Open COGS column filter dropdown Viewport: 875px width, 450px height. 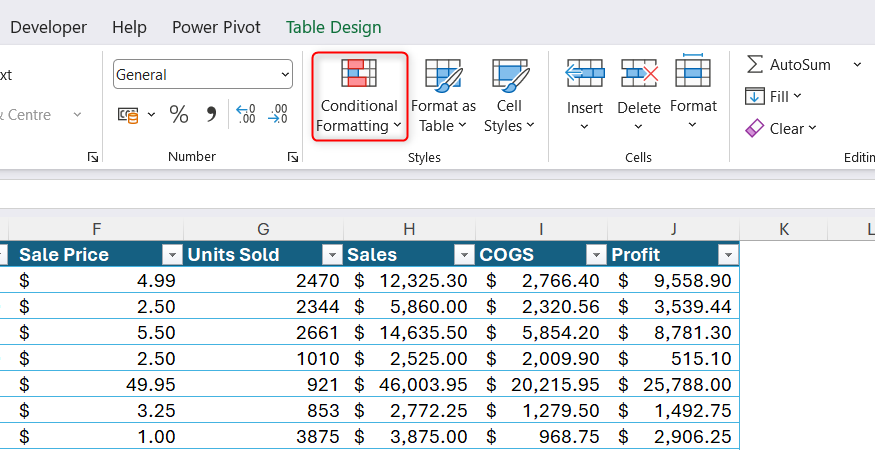click(596, 255)
